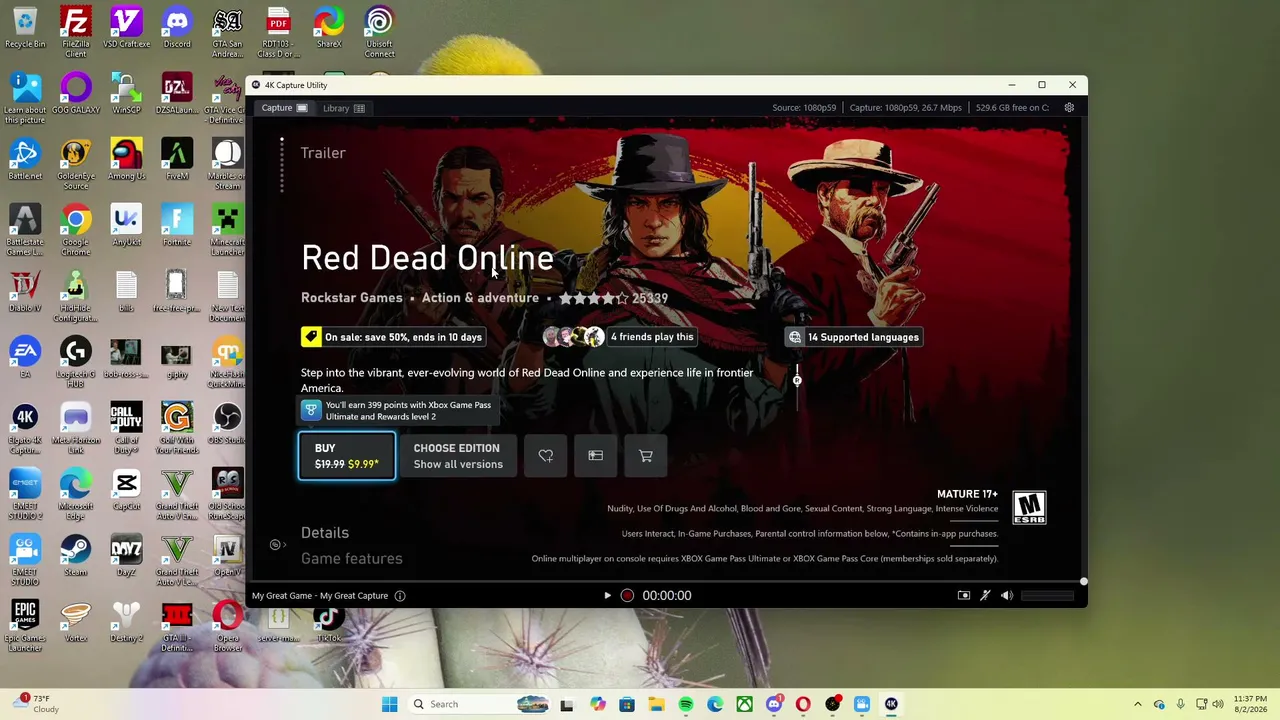1280x720 pixels.
Task: Select the CapCut desktop shortcut
Action: [126, 490]
